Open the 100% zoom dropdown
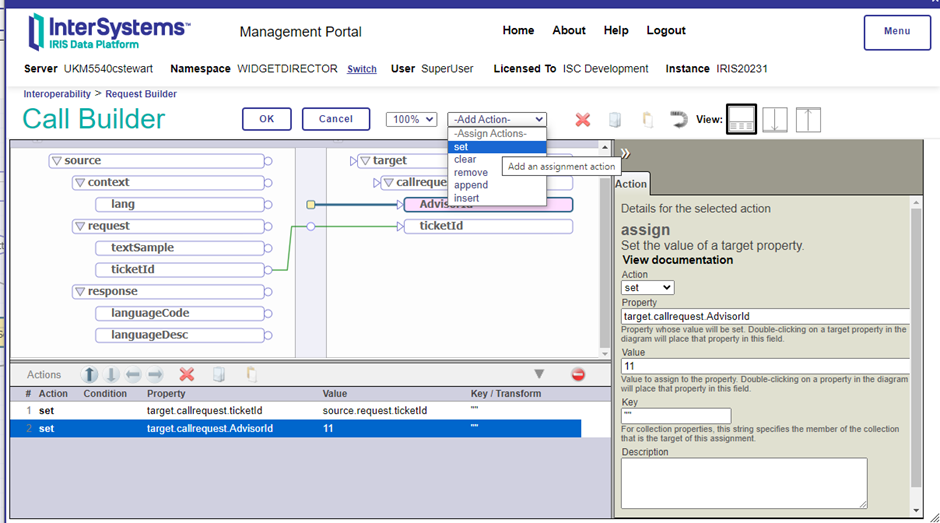This screenshot has width=940, height=523. (411, 119)
